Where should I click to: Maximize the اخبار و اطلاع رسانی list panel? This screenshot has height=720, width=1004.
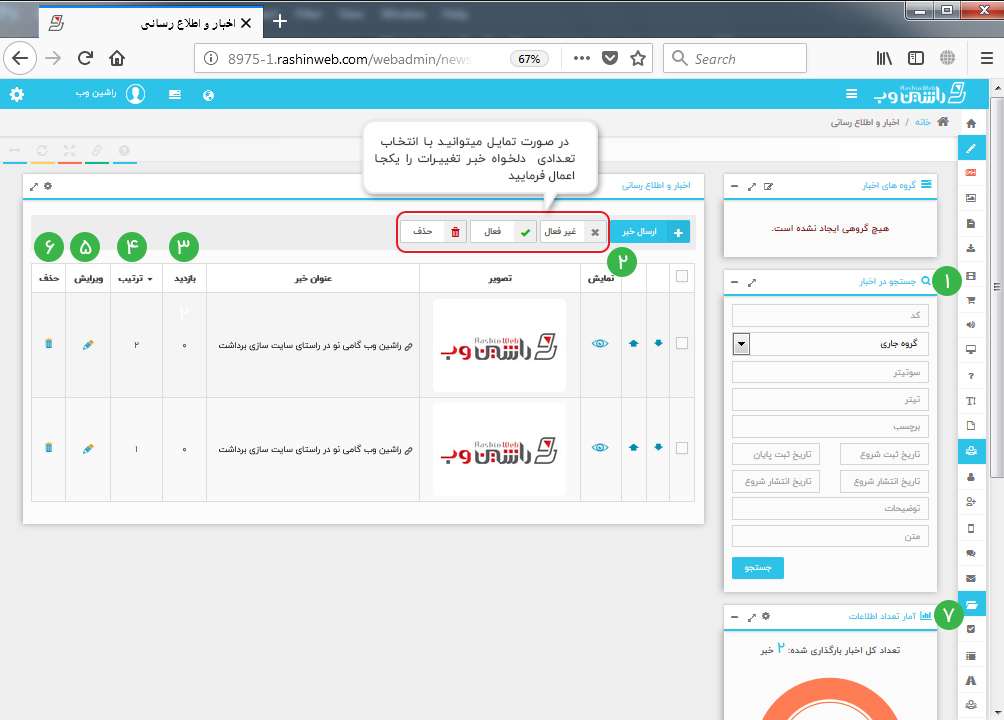pyautogui.click(x=34, y=186)
